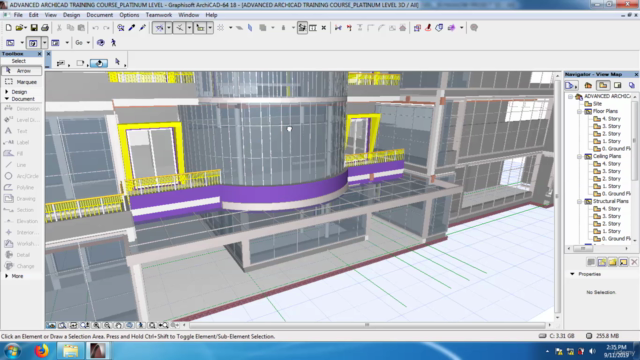Viewport: 640px width, 360px height.
Task: Click the vertical scrollbar of the 3D view
Action: pyautogui.click(x=558, y=196)
